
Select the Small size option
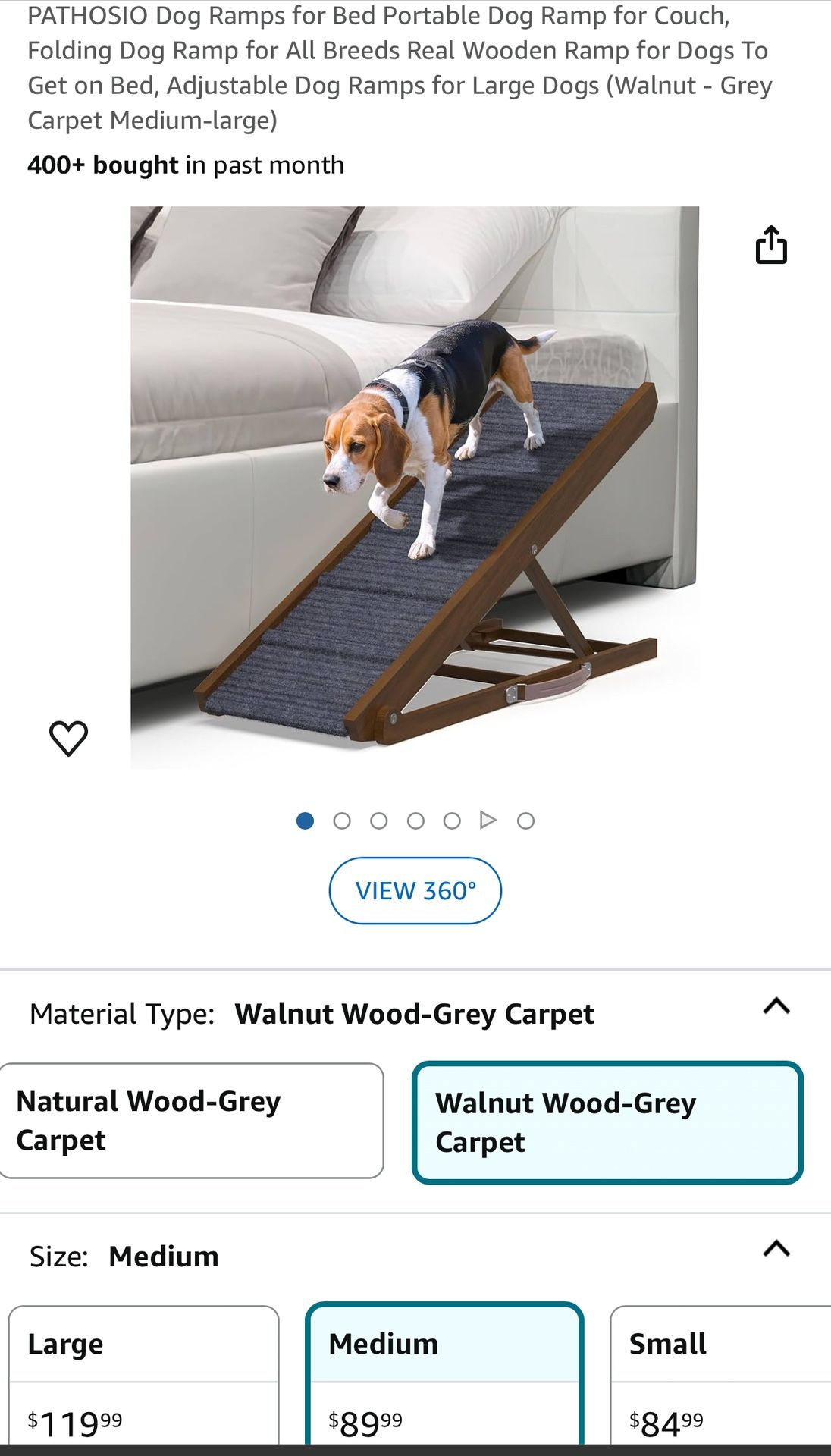720,1374
